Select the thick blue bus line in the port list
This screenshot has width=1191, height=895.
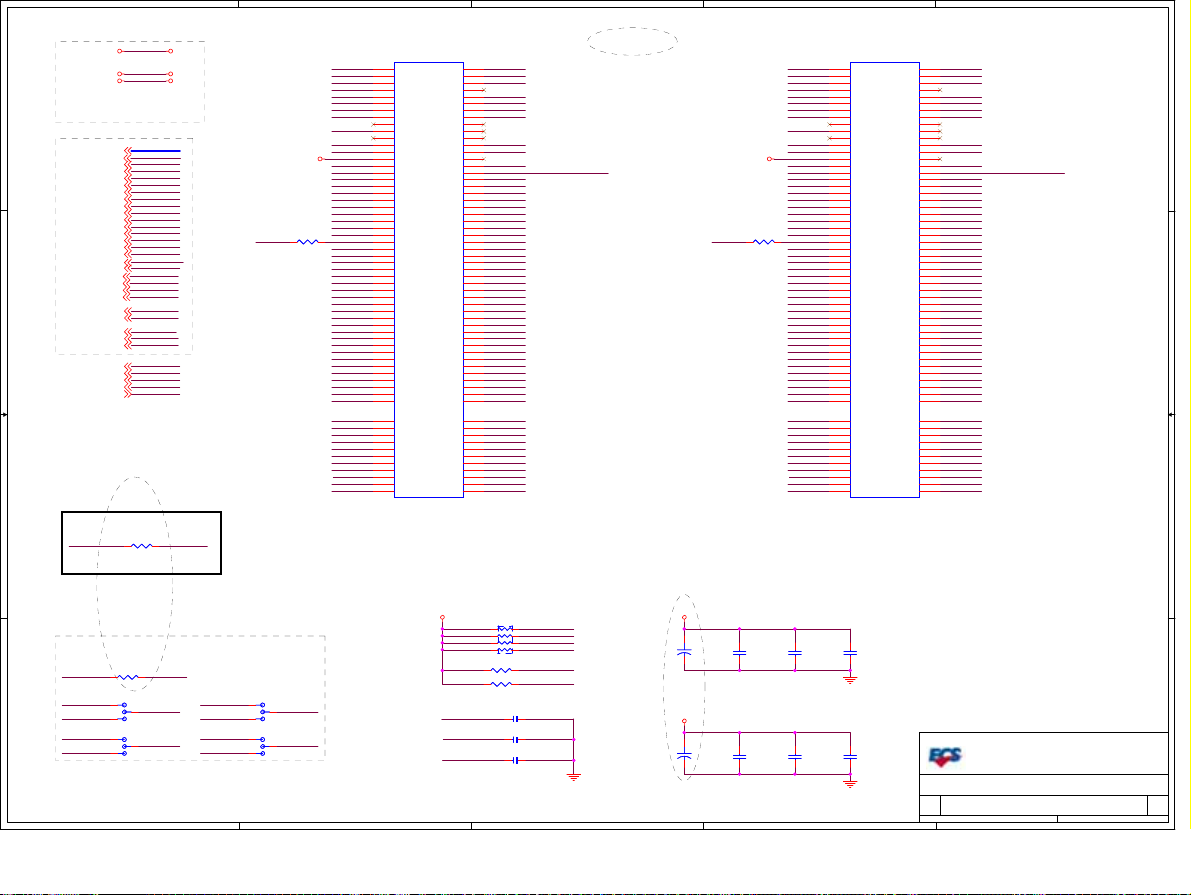coord(156,151)
